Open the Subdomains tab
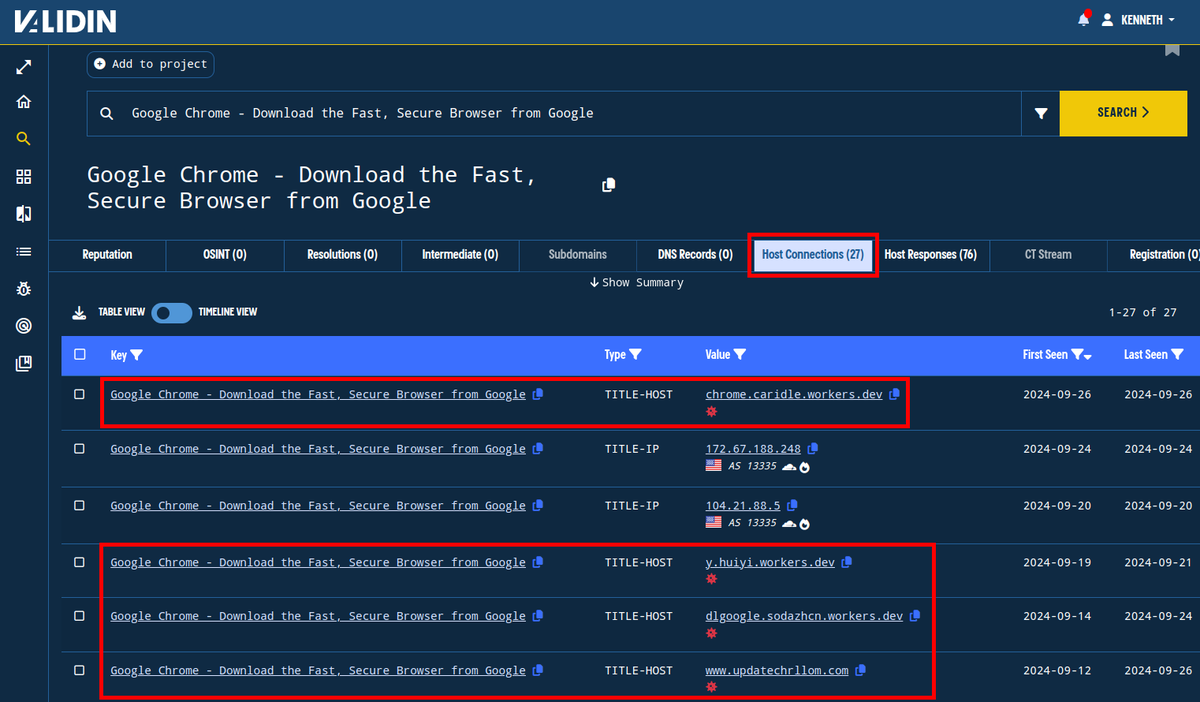This screenshot has height=702, width=1200. tap(578, 255)
